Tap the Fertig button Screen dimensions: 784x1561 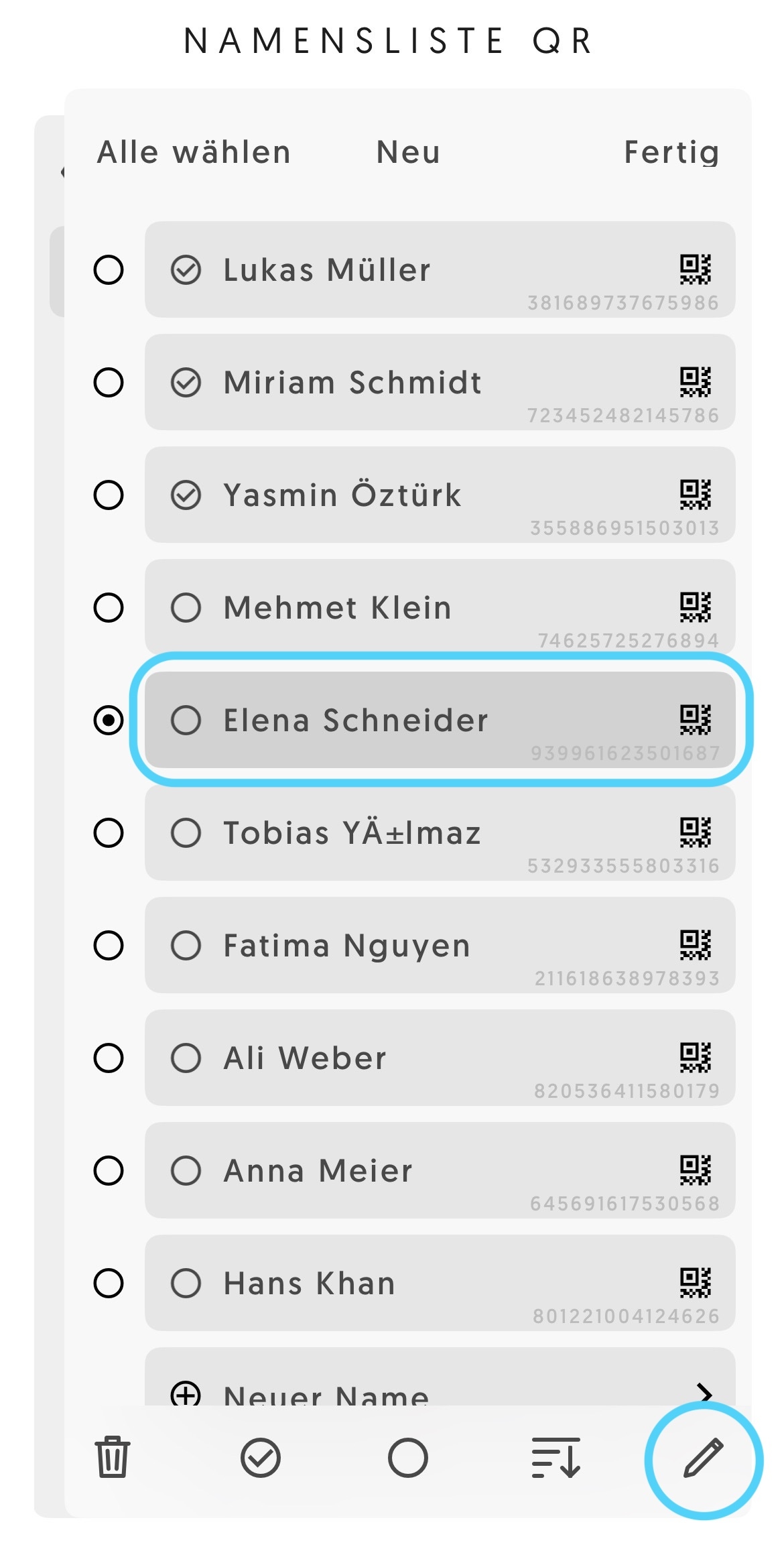click(672, 152)
